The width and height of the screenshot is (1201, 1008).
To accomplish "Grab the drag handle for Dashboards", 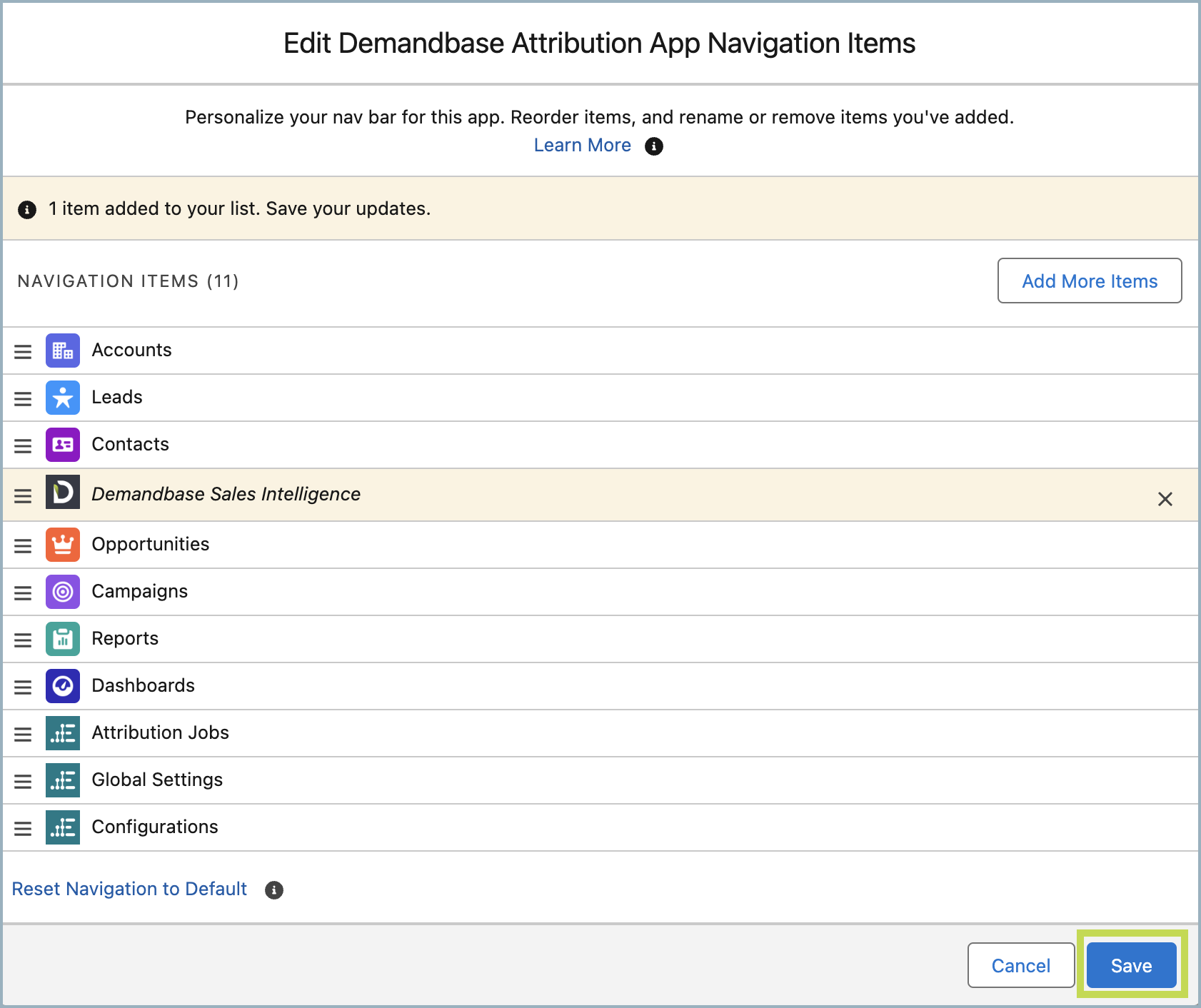I will point(23,687).
